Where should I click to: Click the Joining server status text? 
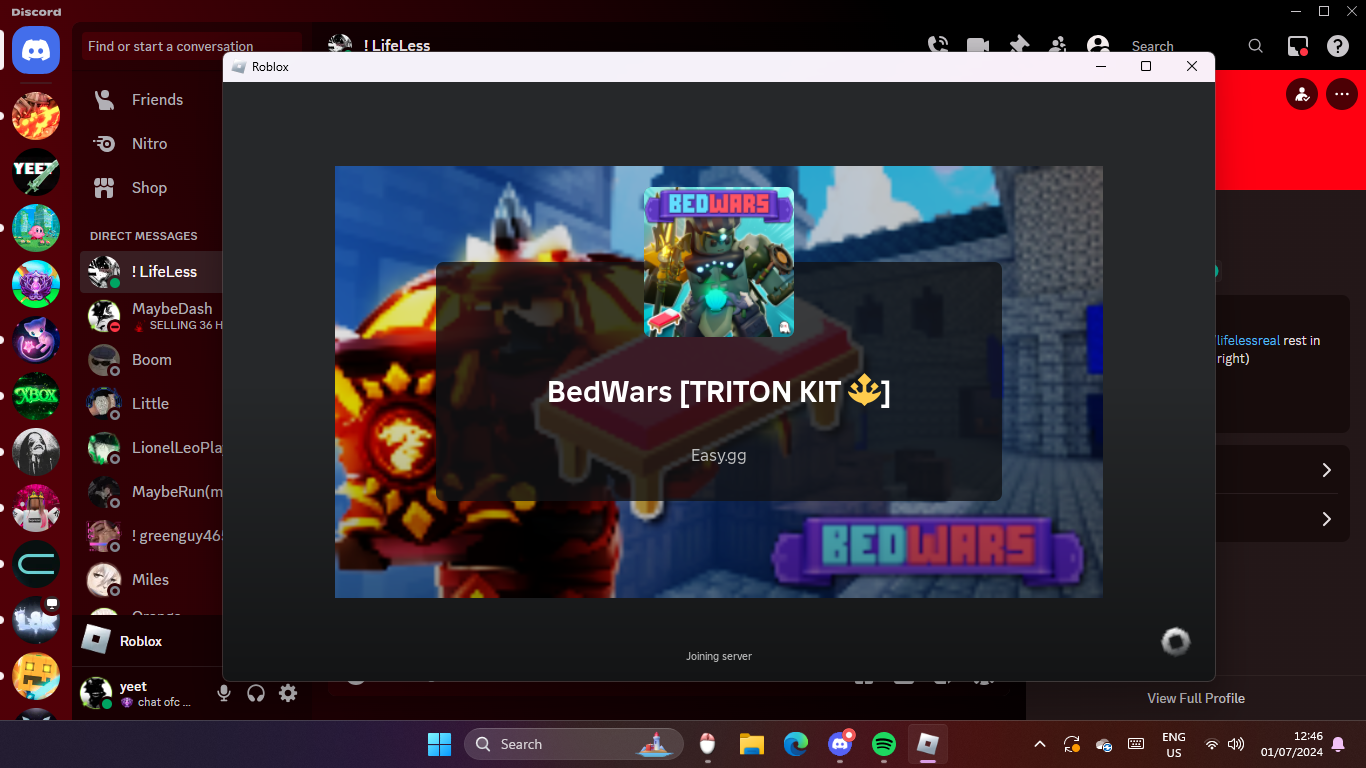(719, 656)
